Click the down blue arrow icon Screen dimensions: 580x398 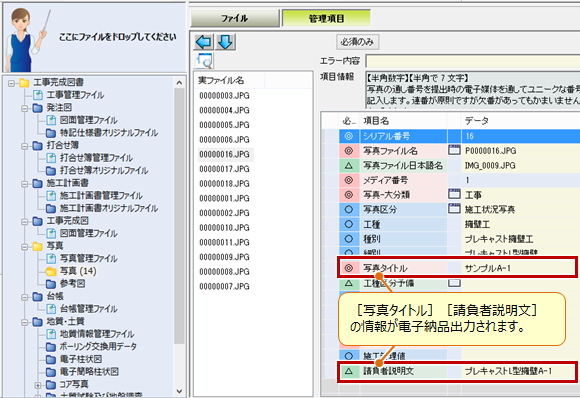tap(225, 42)
